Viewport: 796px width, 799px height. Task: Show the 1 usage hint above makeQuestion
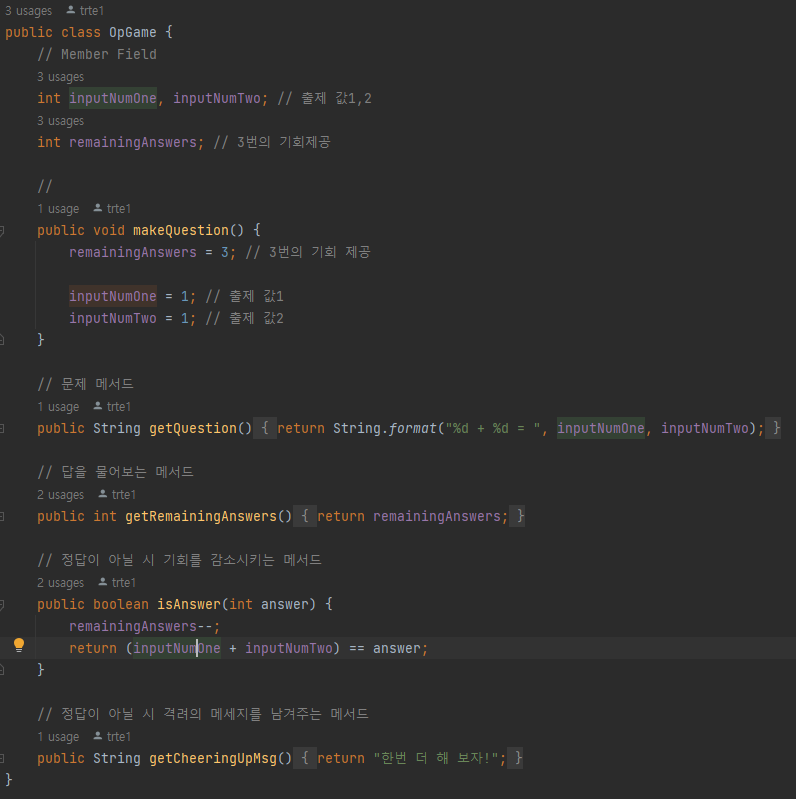point(58,208)
